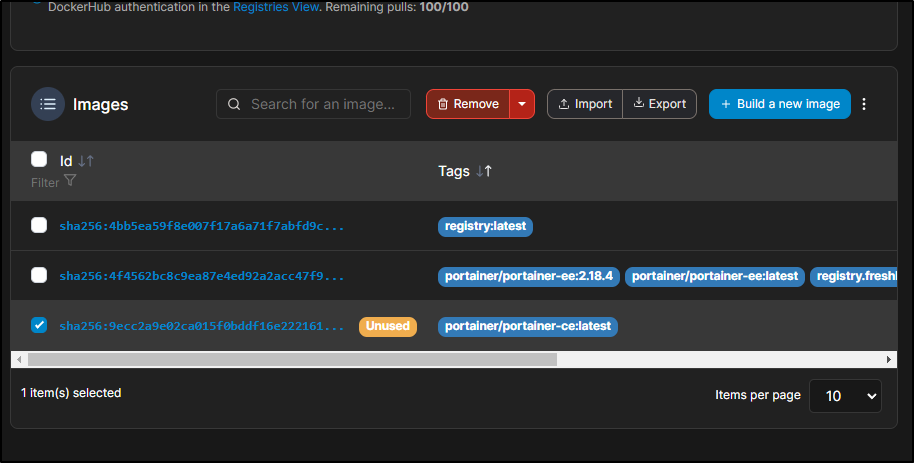914x463 pixels.
Task: Uncheck the portainer-ce:latest image row checkbox
Action: tap(39, 325)
